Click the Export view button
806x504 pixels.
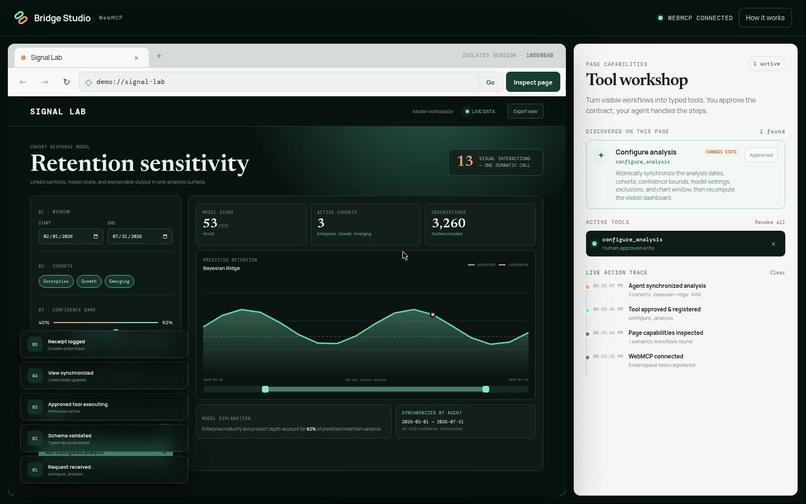[525, 112]
